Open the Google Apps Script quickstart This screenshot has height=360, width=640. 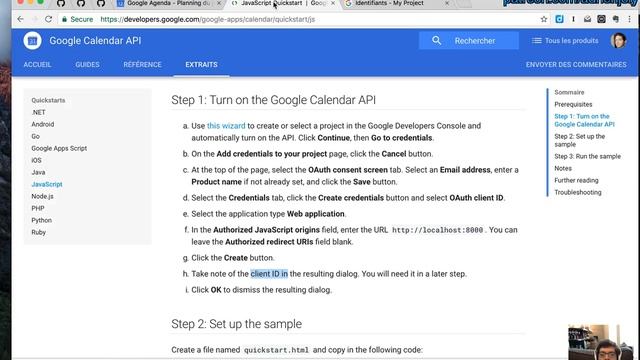[59, 148]
